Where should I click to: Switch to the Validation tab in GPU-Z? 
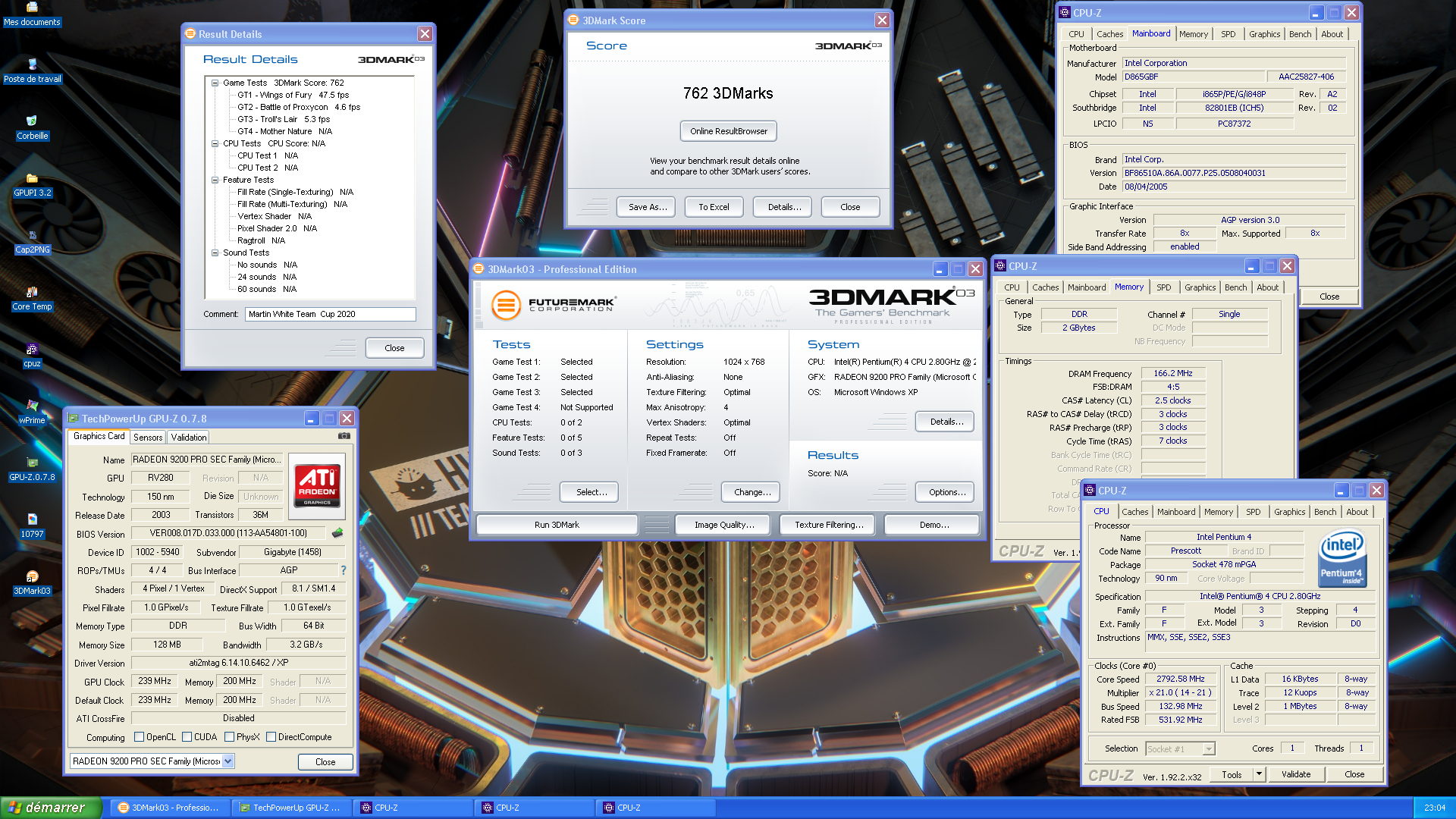pos(189,437)
